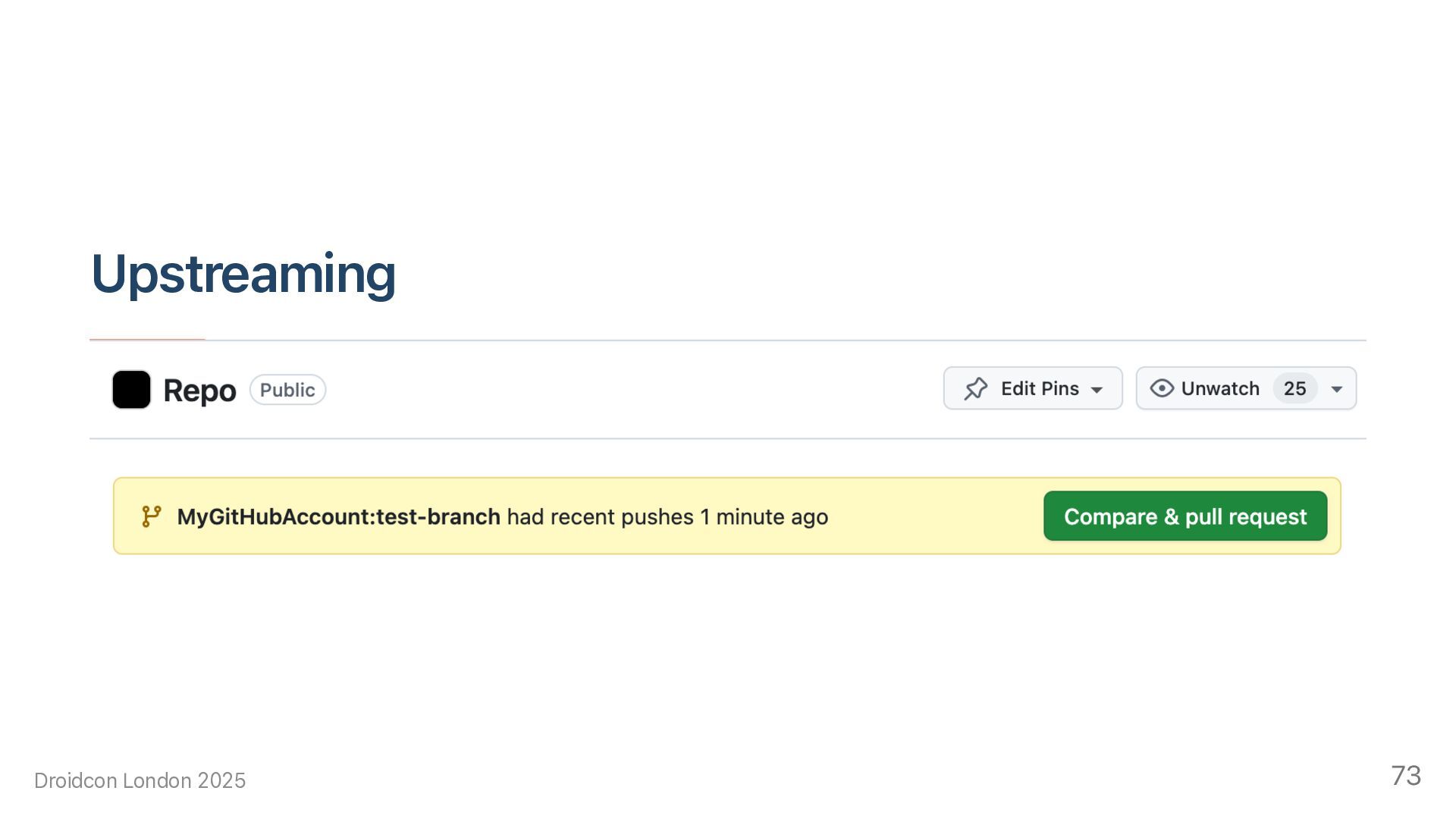Click the eye icon in the Unwatch button
Viewport: 1456px width, 819px height.
click(1162, 389)
